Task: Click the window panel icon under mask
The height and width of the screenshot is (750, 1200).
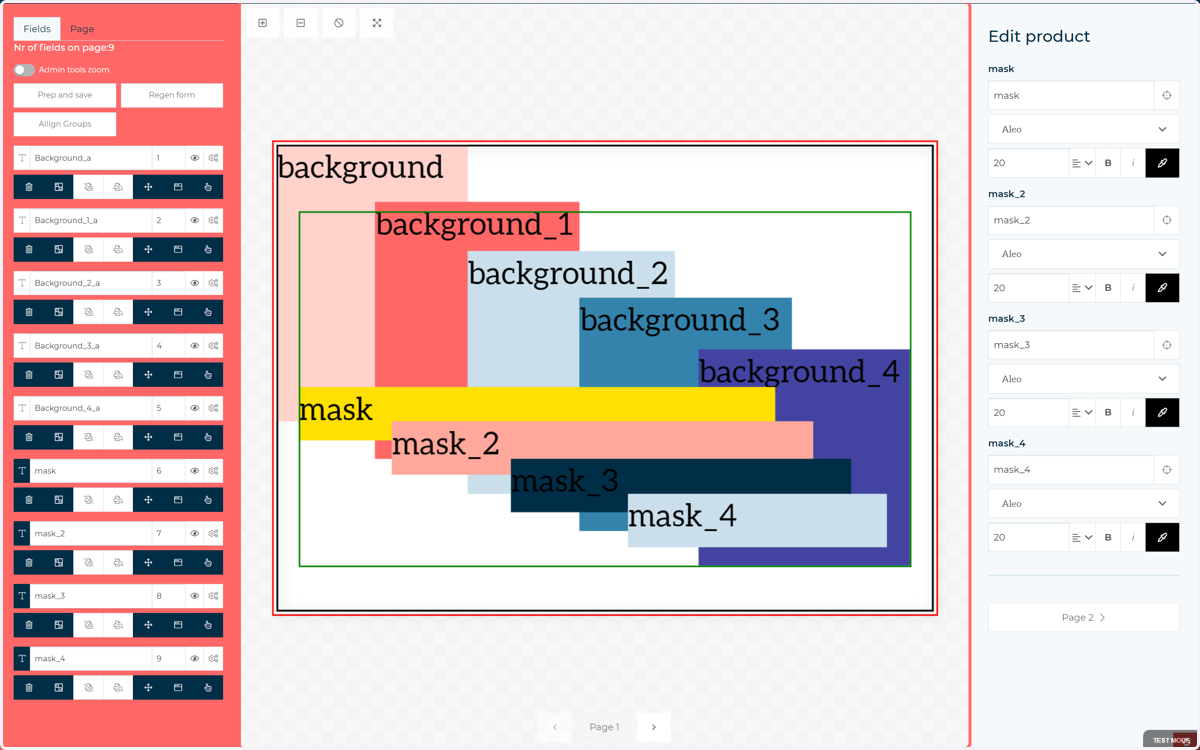Action: point(178,500)
